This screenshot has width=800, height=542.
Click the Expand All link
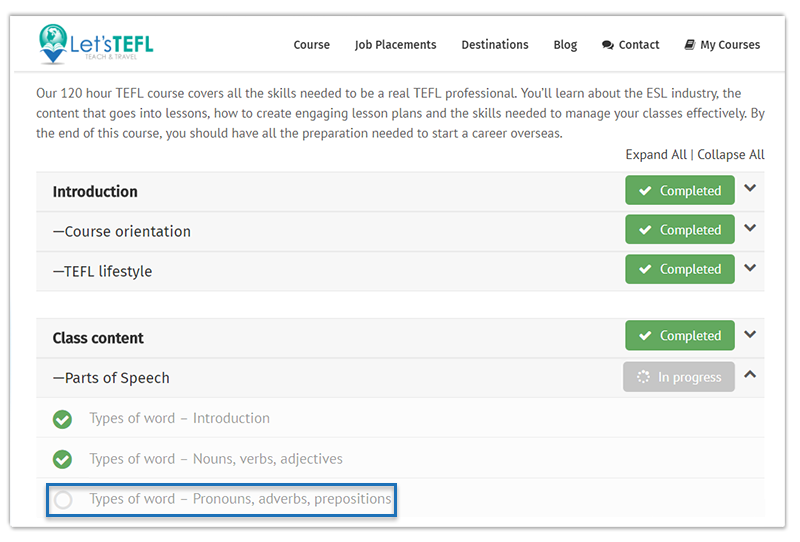[656, 155]
